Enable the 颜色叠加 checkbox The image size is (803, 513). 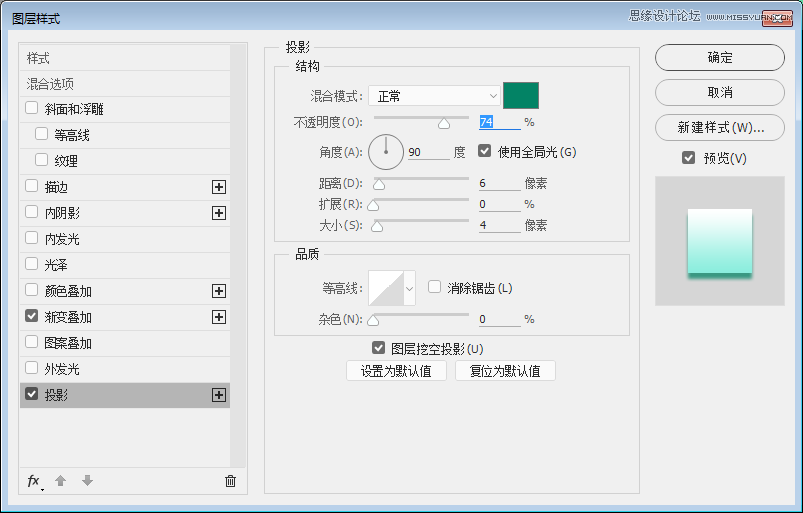(32, 290)
